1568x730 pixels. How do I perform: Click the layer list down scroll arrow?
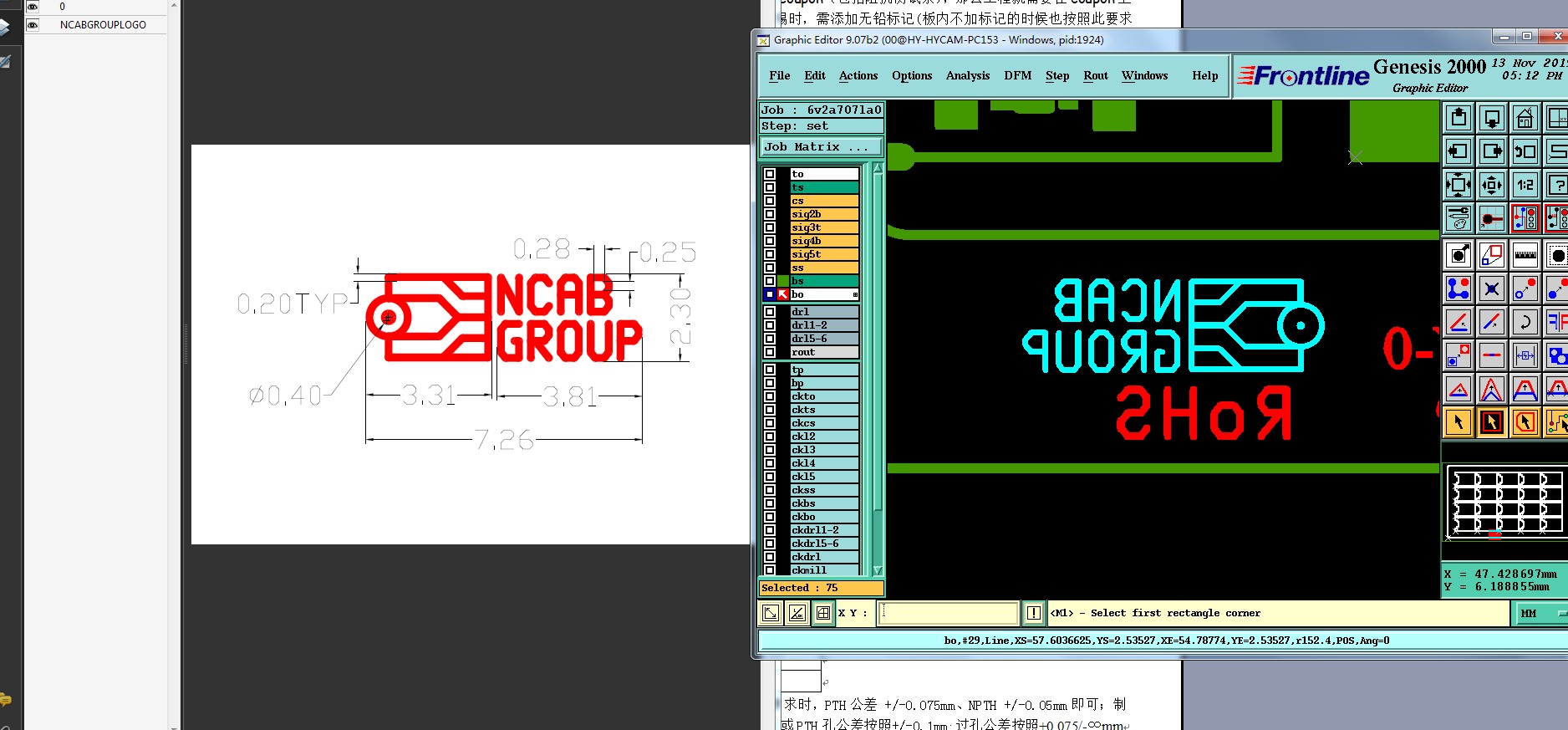click(878, 570)
